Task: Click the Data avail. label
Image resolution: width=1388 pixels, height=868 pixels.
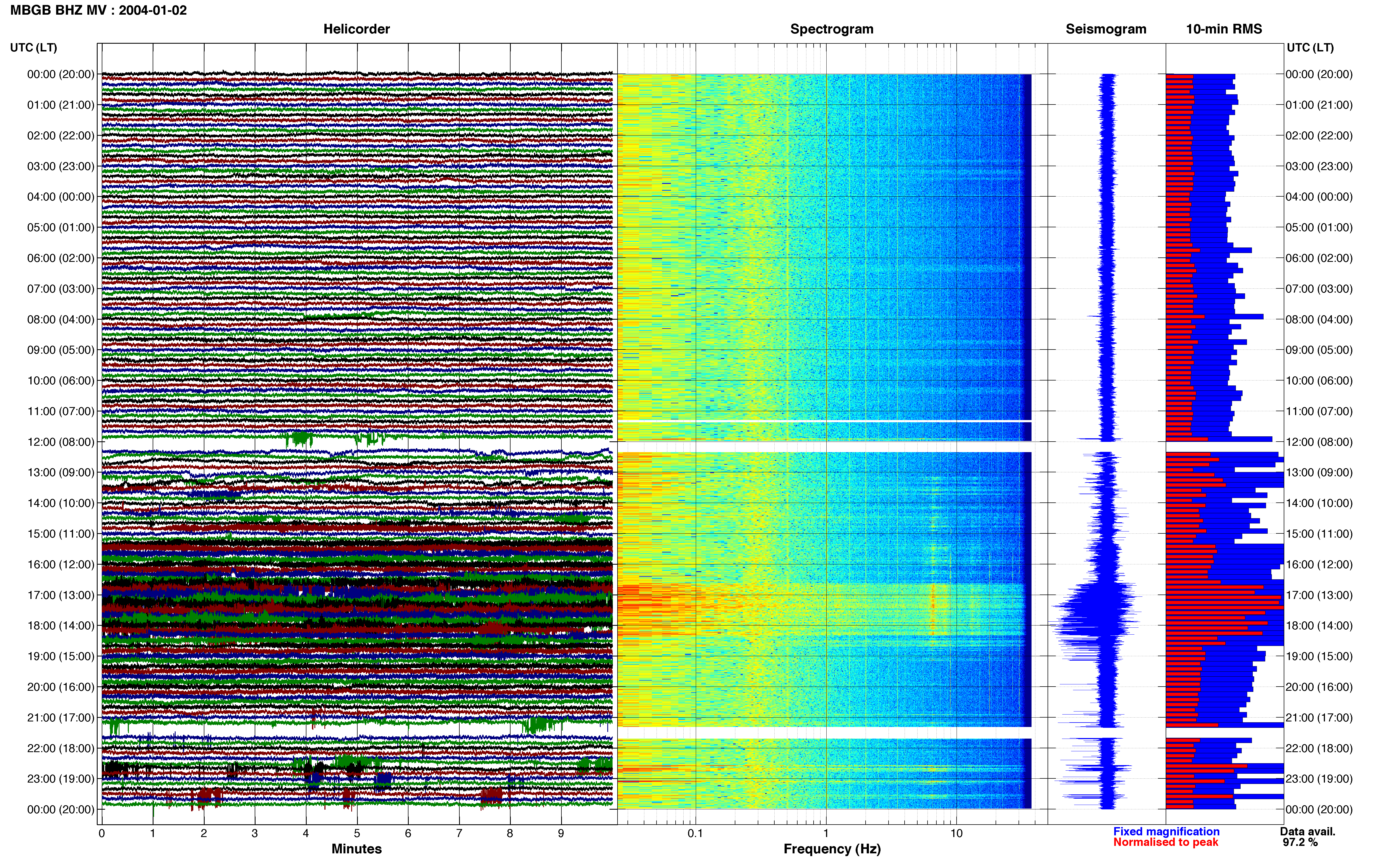Action: click(1308, 832)
